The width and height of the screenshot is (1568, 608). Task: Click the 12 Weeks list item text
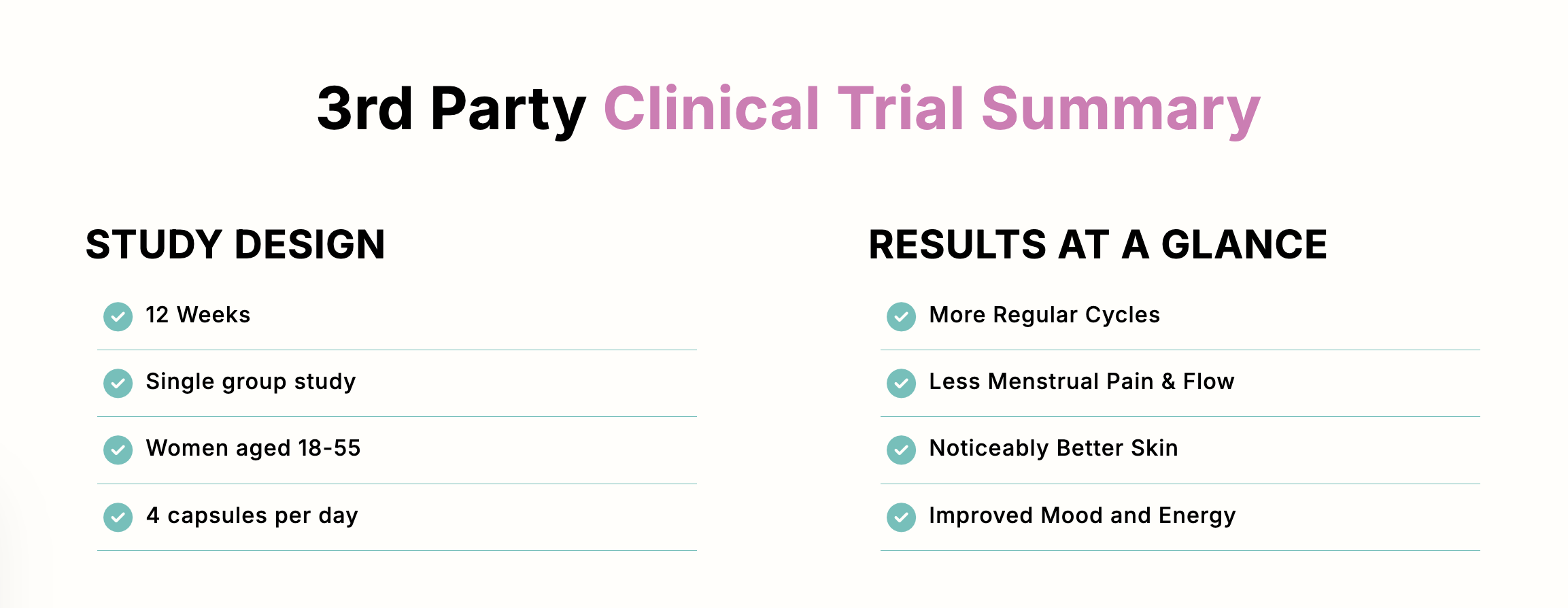pos(198,315)
